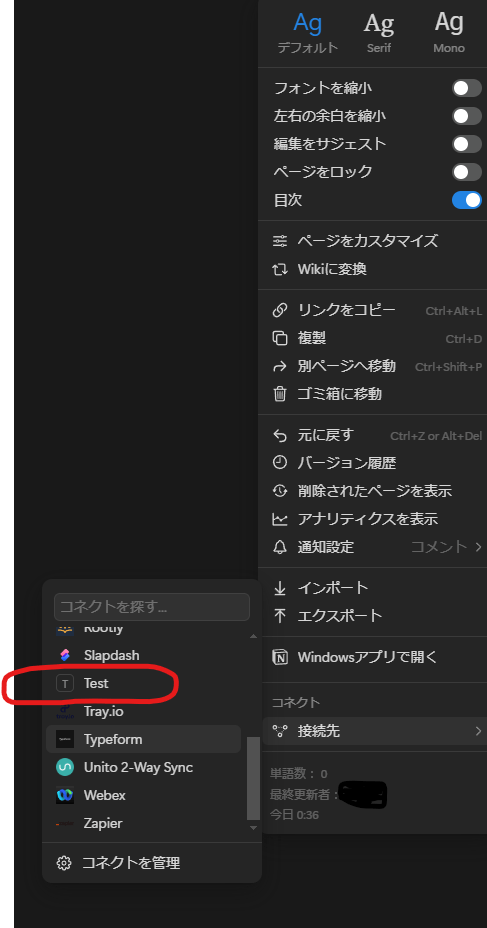Click the connections list scrollbar thumb

[x=253, y=778]
